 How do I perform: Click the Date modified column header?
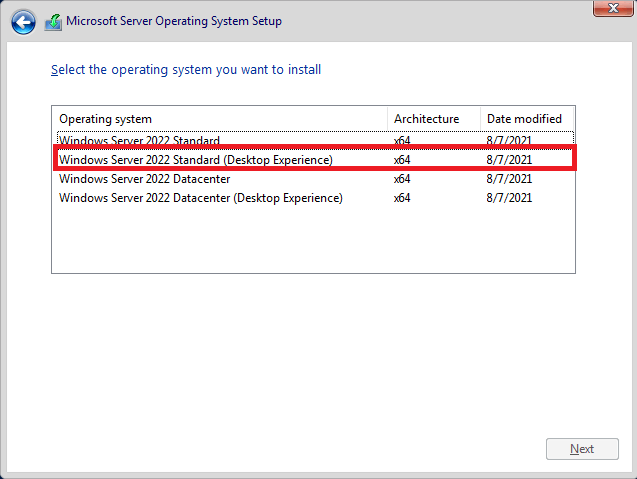click(524, 119)
